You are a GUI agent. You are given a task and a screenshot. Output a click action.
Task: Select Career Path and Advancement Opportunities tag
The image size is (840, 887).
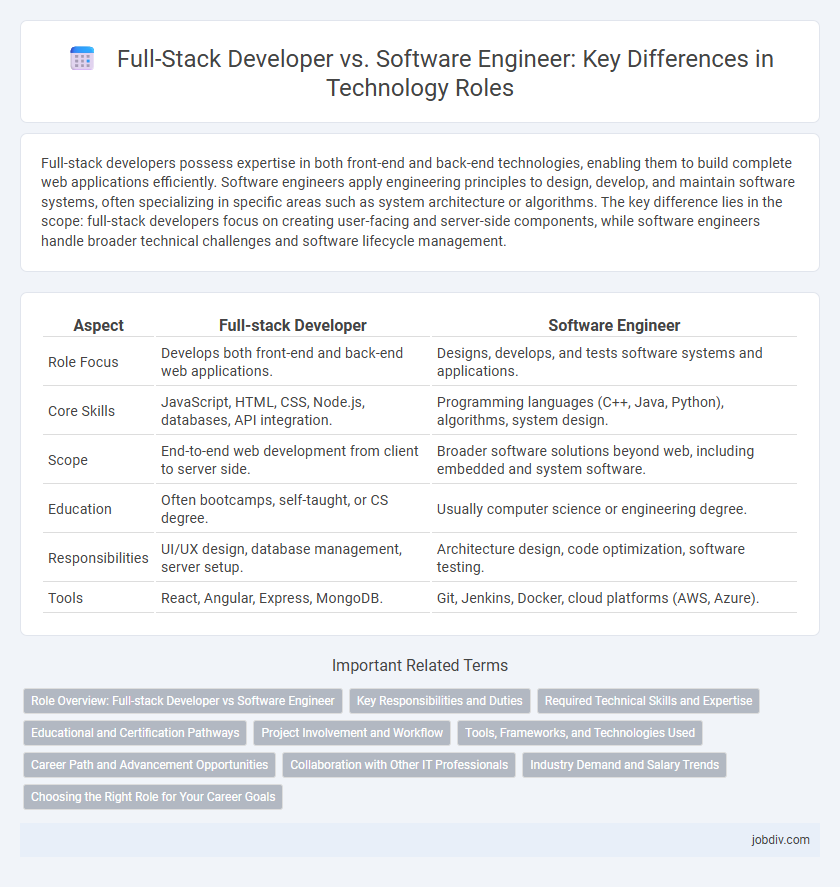pos(149,765)
